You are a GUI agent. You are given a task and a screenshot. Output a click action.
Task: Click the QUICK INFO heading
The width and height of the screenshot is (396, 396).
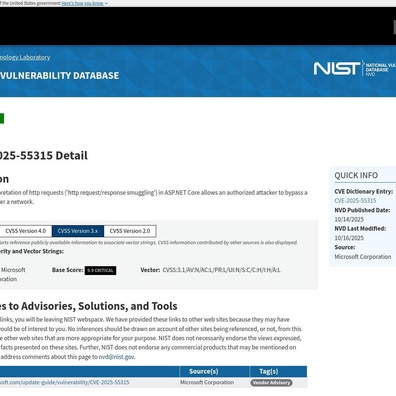tap(356, 175)
